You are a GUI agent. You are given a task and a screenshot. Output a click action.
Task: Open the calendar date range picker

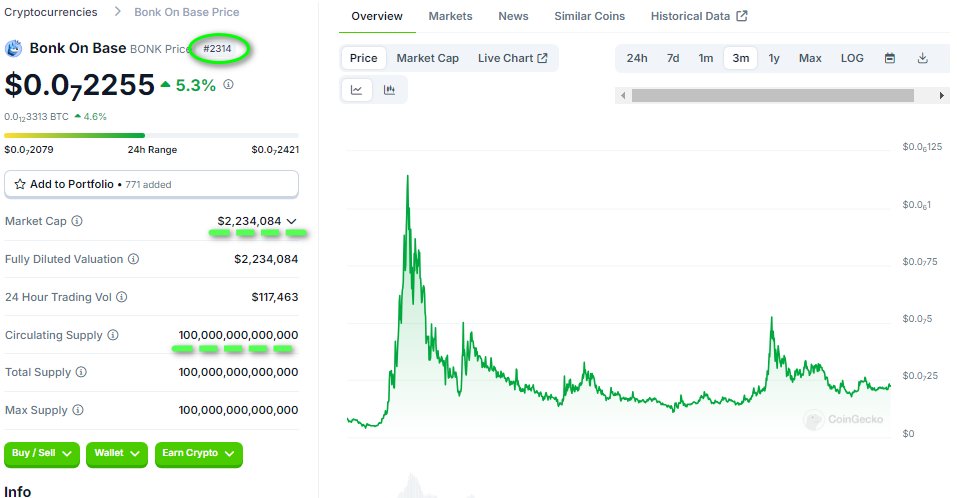tap(890, 58)
